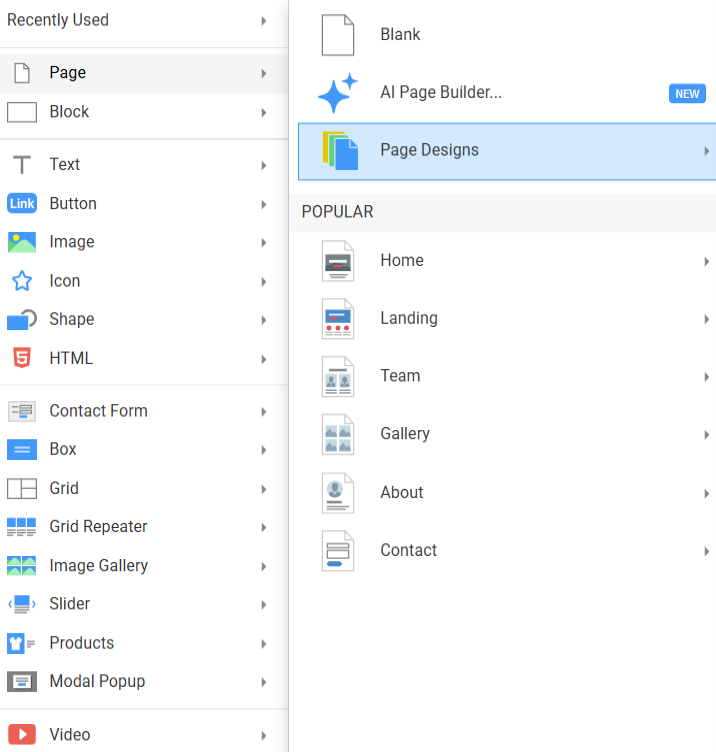Image resolution: width=716 pixels, height=752 pixels.
Task: Click the HTML5 icon in the menu
Action: point(21,358)
